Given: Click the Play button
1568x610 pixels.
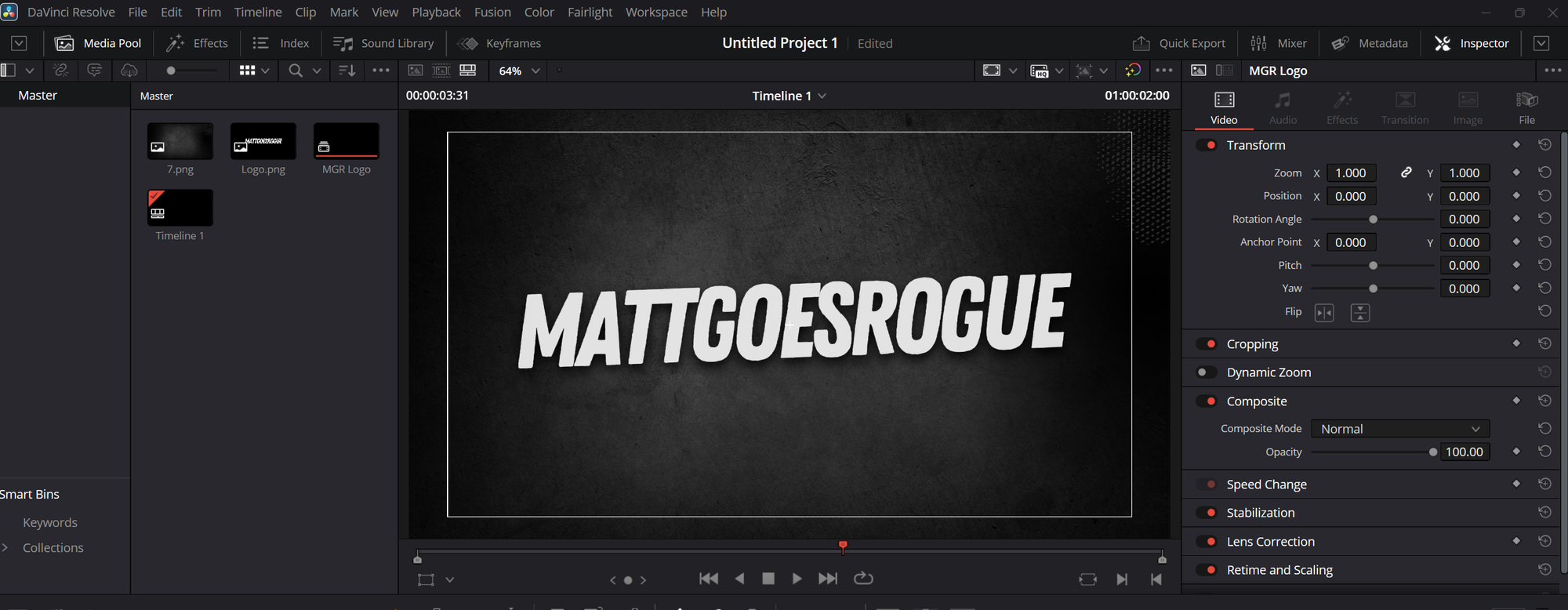Looking at the screenshot, I should (797, 579).
